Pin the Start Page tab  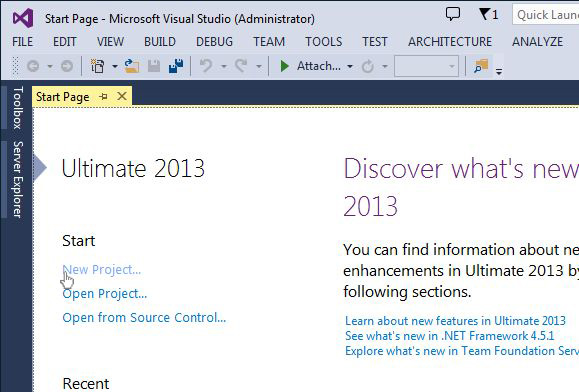[x=103, y=97]
